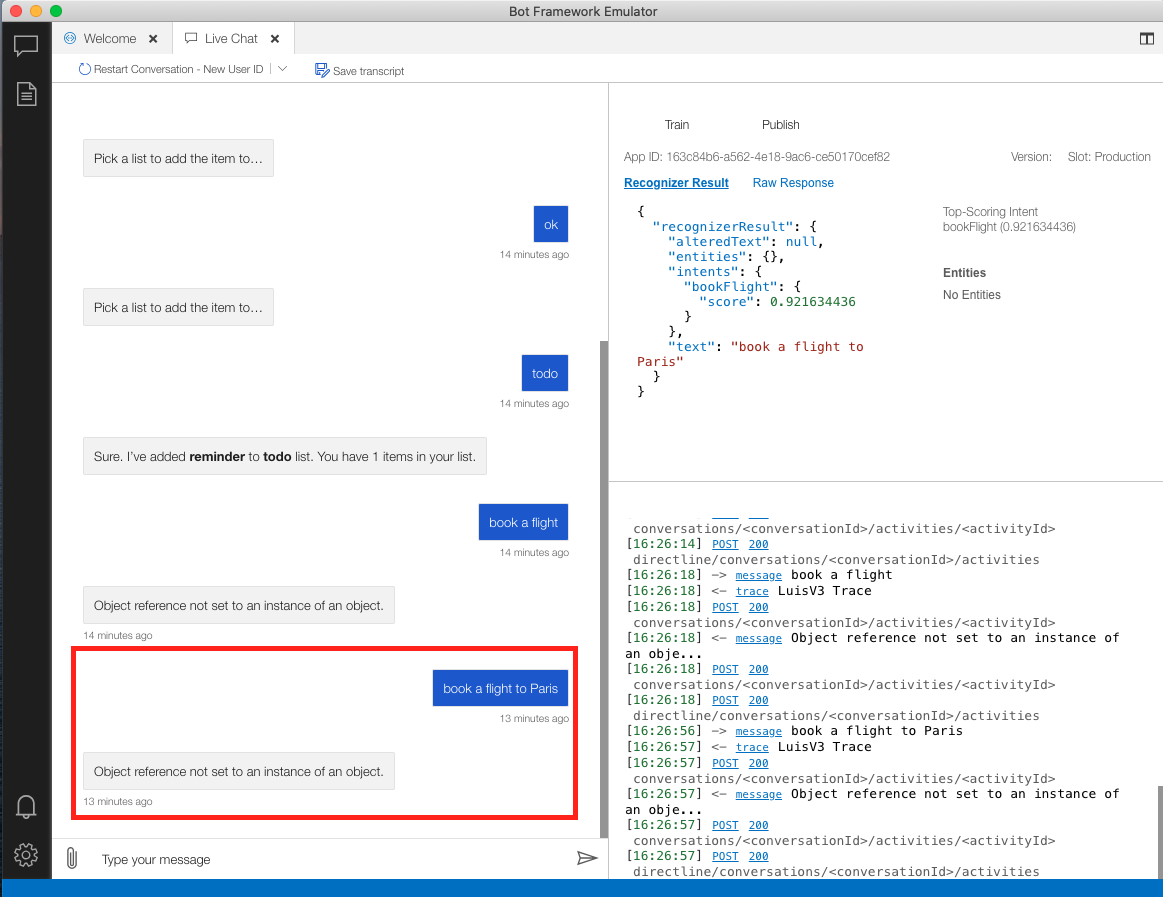1163x897 pixels.
Task: Select the 'todo' chat bubble
Action: click(544, 373)
